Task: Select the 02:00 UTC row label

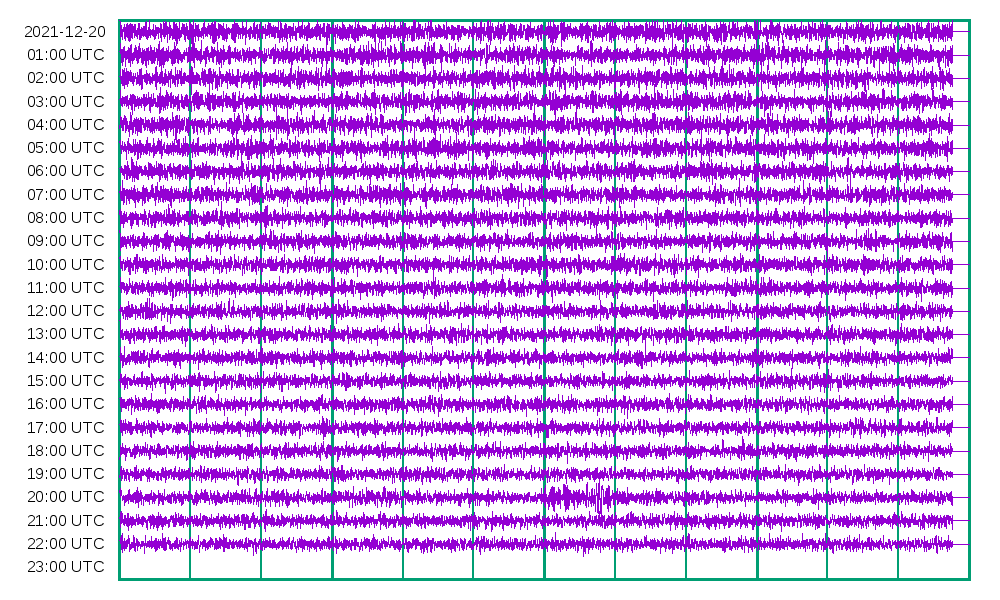Action: [x=66, y=78]
